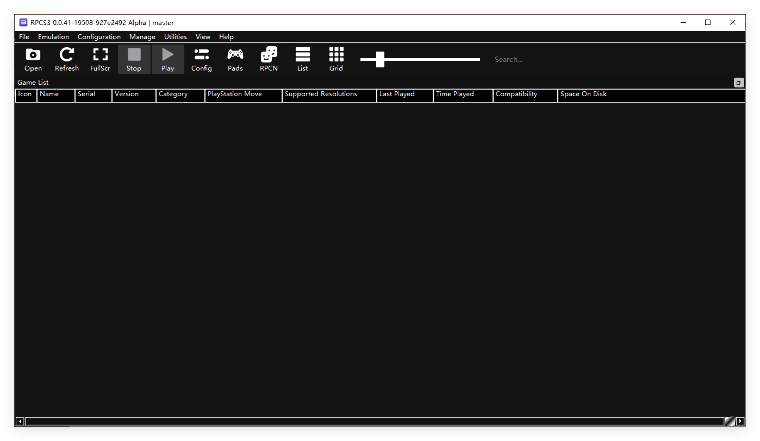Sort by Compatibility column header

click(525, 94)
